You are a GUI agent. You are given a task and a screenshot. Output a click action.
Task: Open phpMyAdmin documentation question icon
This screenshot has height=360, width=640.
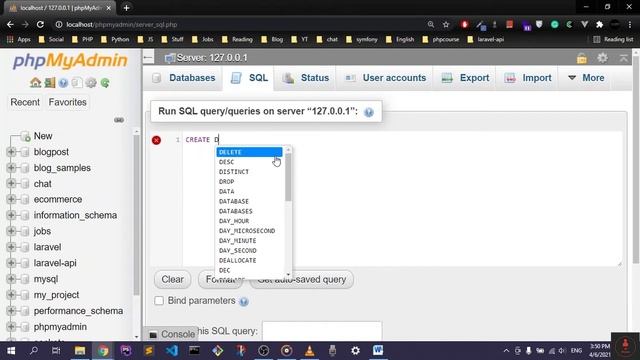click(63, 83)
